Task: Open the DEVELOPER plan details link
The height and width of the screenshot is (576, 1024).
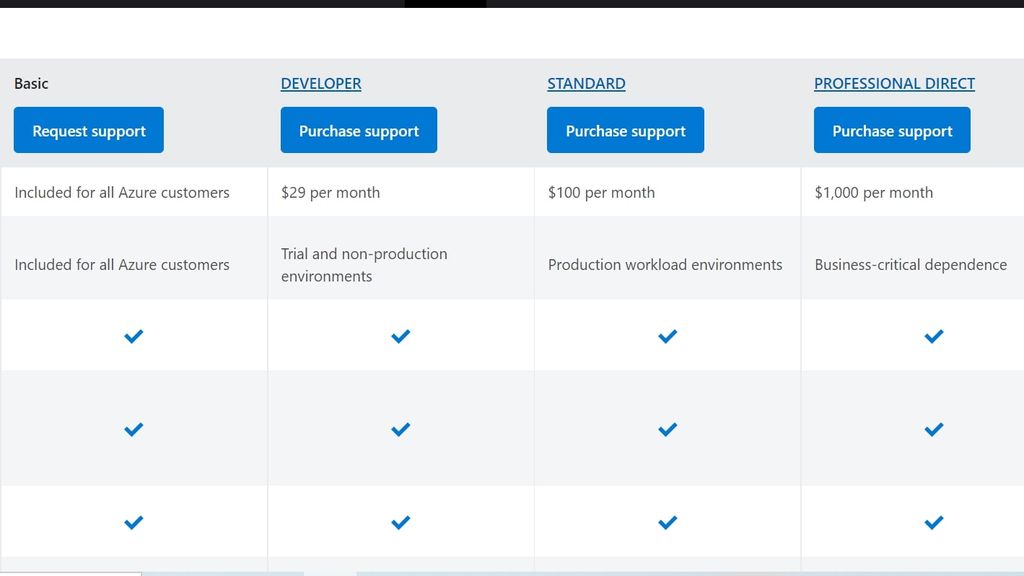Action: [x=320, y=83]
